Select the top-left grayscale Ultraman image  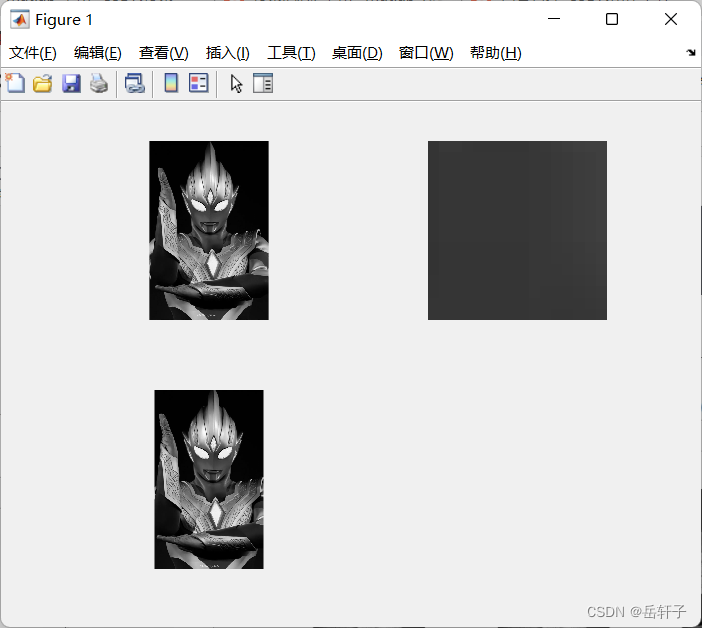click(209, 231)
